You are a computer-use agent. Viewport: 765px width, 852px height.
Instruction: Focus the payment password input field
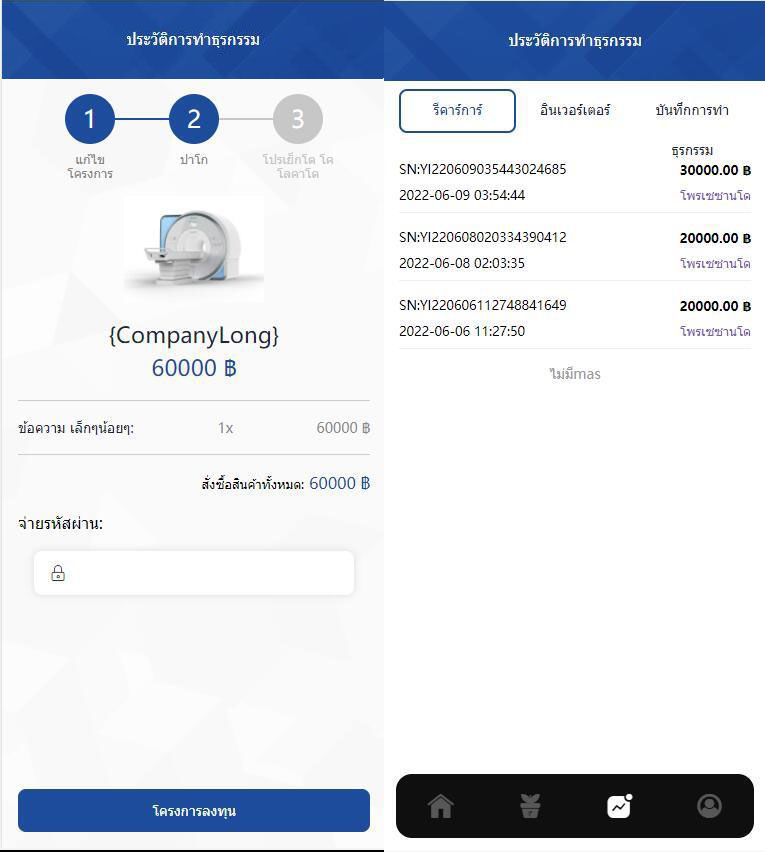tap(194, 573)
